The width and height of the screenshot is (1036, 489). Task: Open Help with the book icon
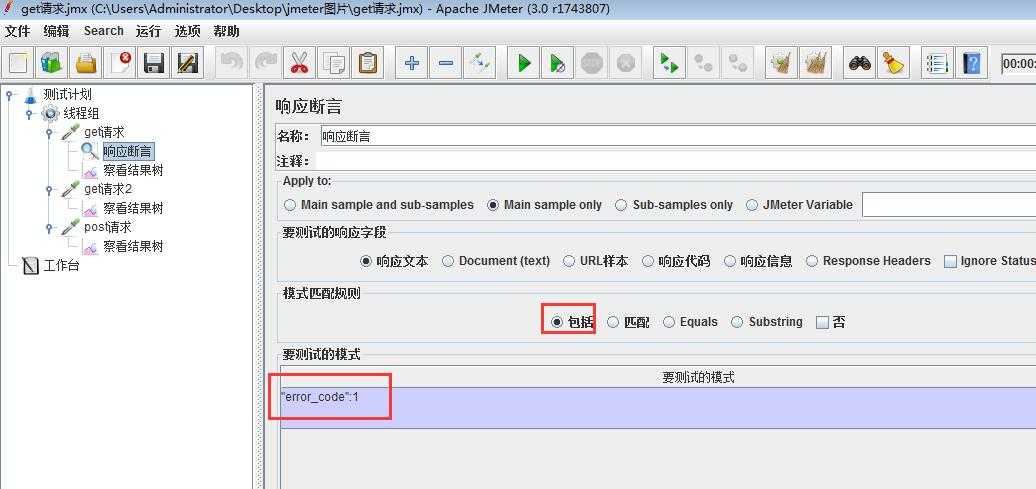[972, 63]
